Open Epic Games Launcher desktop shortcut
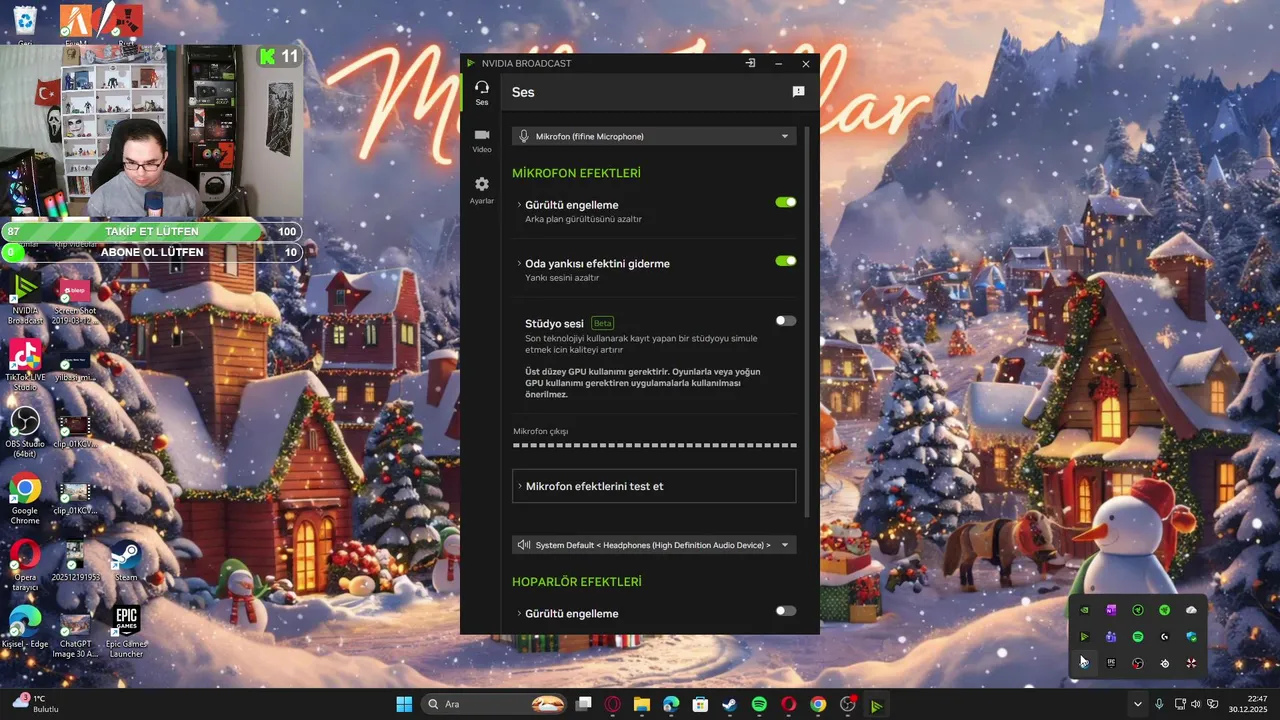Image resolution: width=1280 pixels, height=720 pixels. coord(126,630)
